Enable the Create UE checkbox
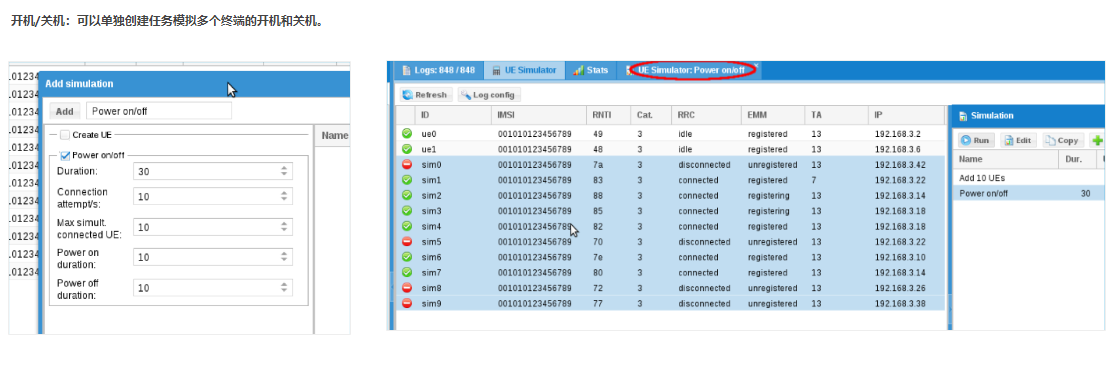Viewport: 1116px width, 379px height. click(x=65, y=134)
